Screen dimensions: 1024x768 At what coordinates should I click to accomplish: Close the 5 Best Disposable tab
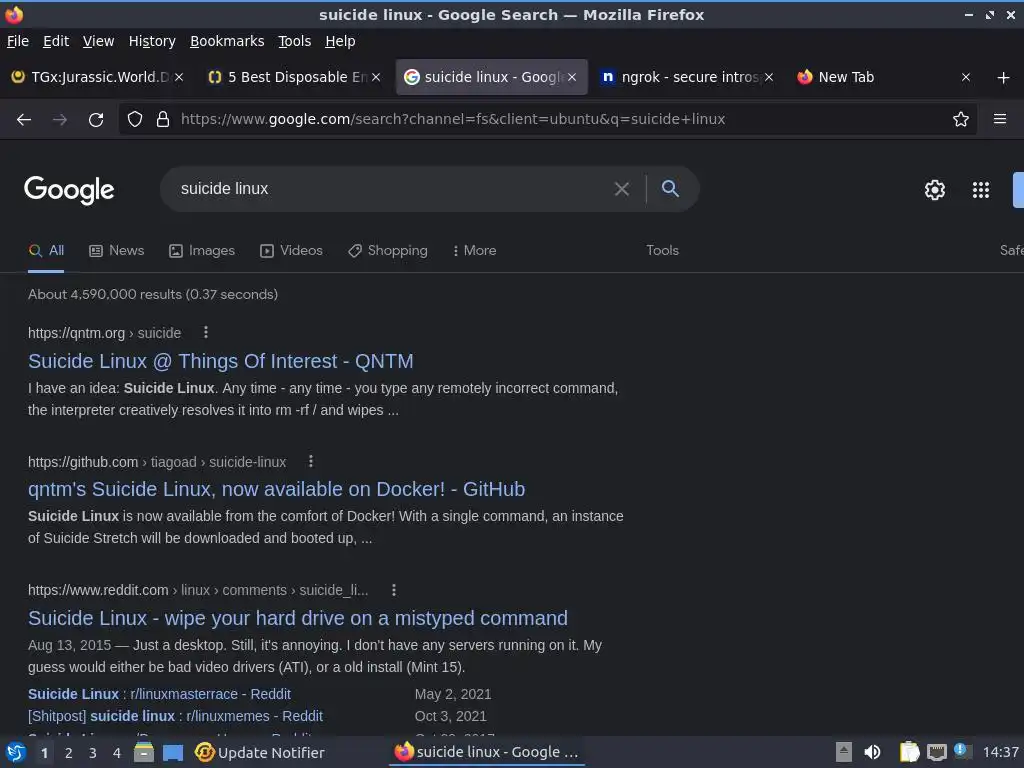[x=376, y=77]
